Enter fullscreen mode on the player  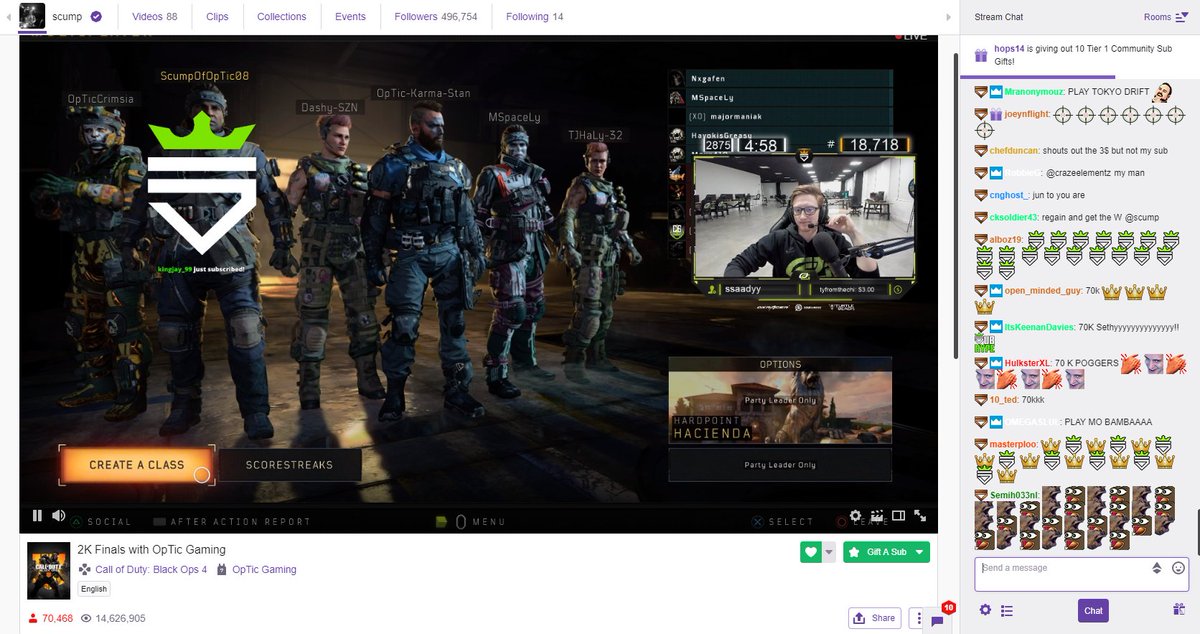pos(920,514)
